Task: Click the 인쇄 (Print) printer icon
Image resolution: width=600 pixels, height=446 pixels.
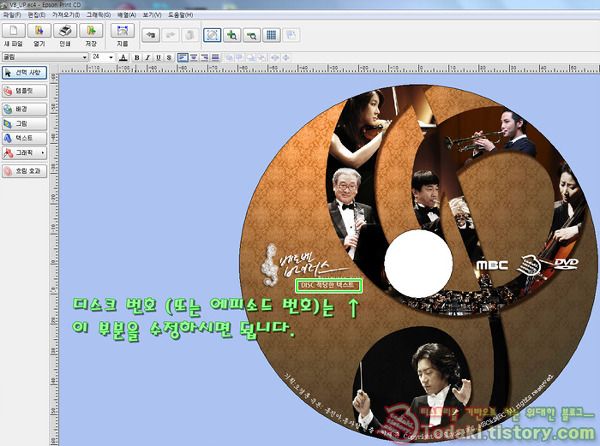Action: (x=65, y=31)
